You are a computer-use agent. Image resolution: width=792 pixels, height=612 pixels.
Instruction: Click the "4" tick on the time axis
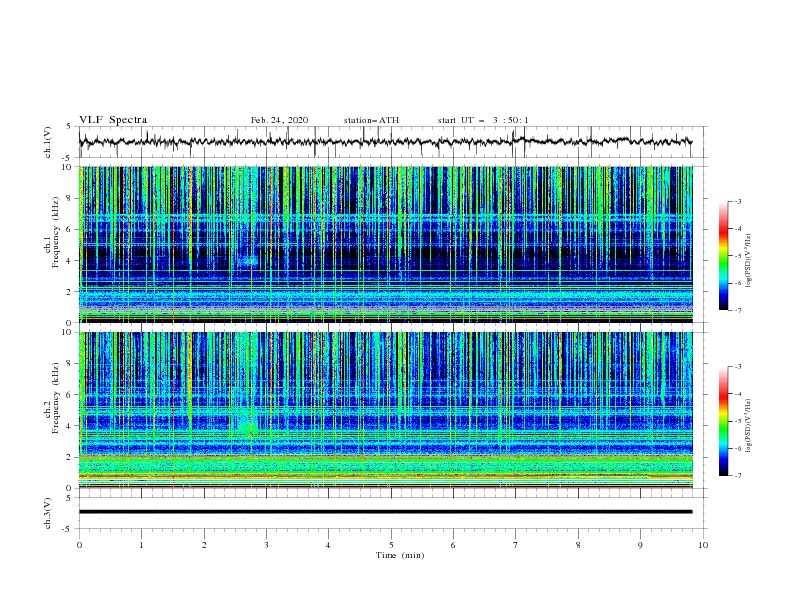pyautogui.click(x=328, y=545)
